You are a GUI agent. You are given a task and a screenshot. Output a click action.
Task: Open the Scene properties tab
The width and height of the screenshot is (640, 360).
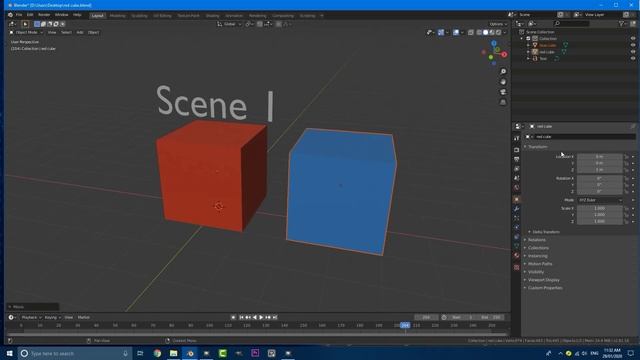(516, 178)
